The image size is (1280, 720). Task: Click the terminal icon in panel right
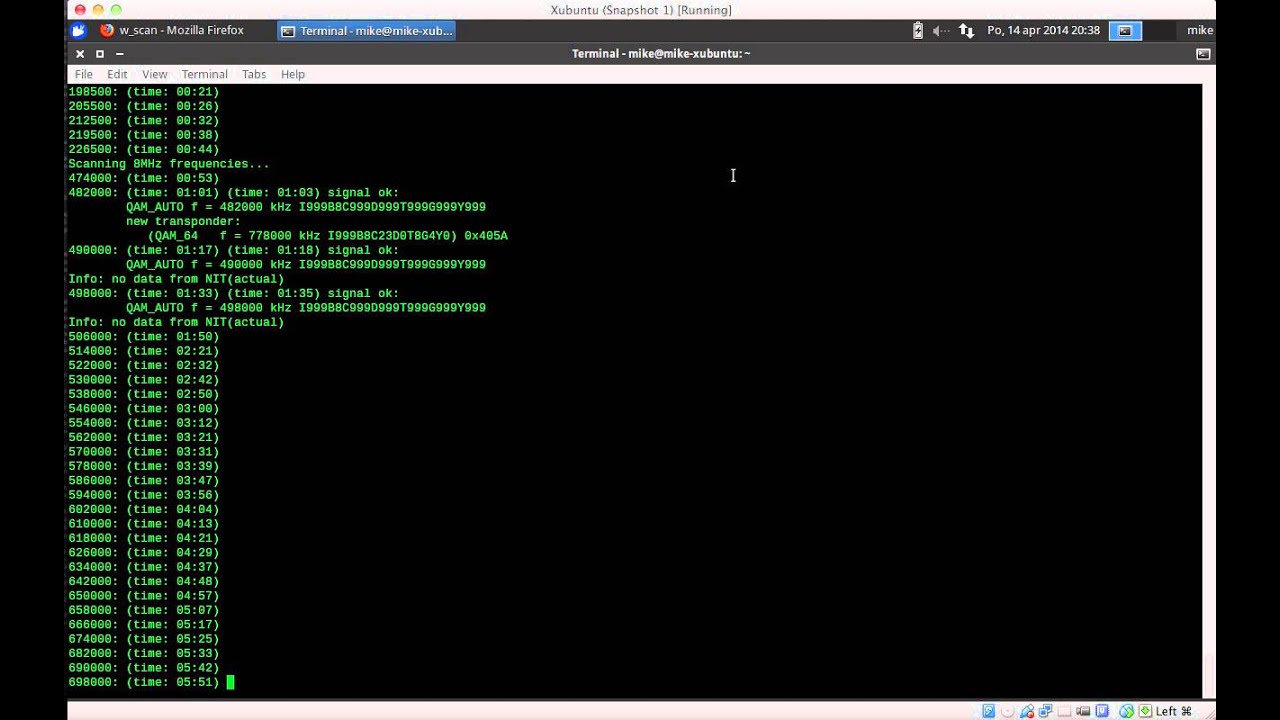click(x=1124, y=30)
